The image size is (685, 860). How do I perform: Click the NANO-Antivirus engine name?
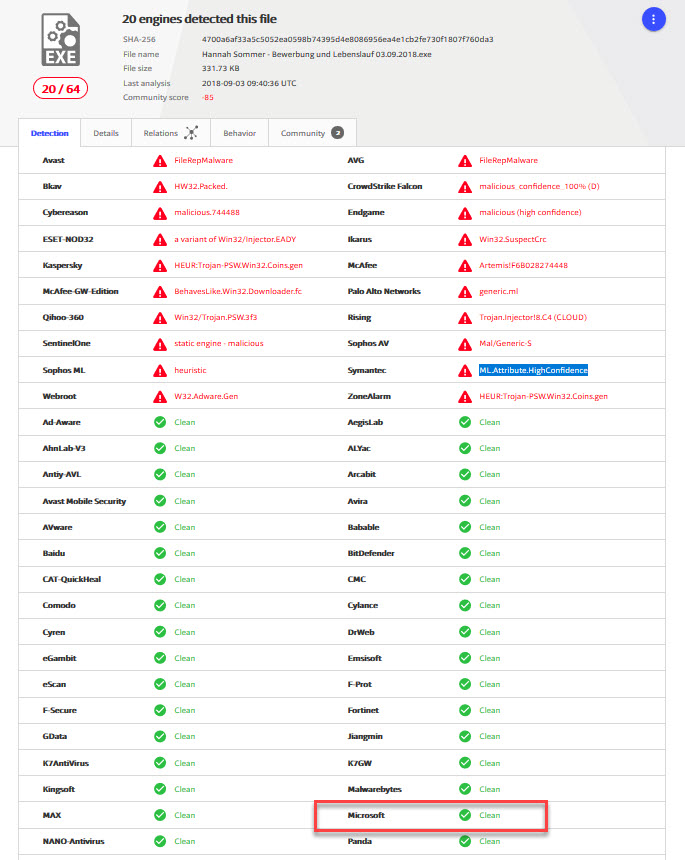[x=73, y=841]
